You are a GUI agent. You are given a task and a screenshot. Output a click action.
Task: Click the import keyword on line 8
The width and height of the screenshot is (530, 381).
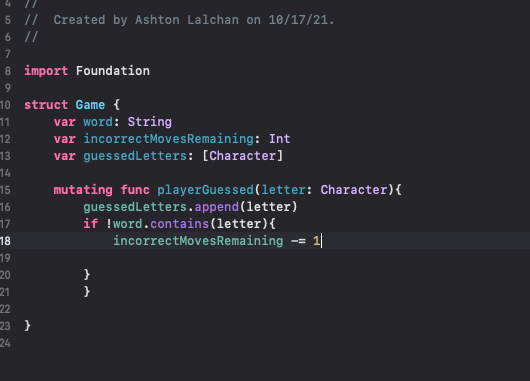coord(46,71)
